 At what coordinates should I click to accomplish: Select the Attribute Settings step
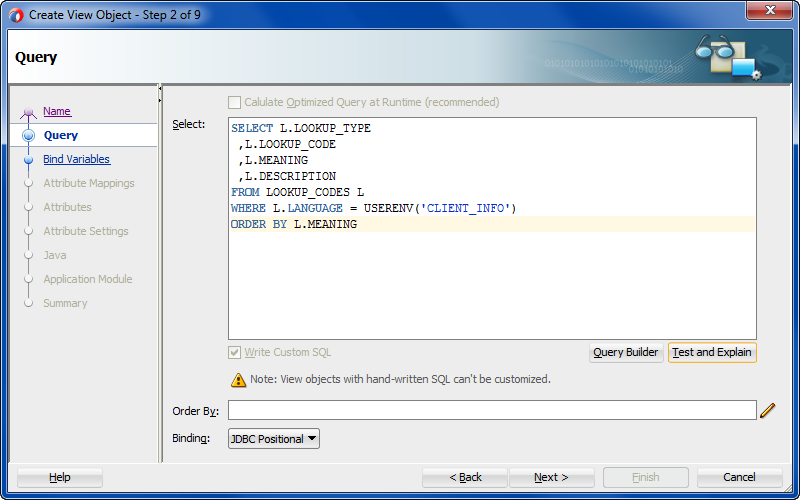tap(86, 231)
